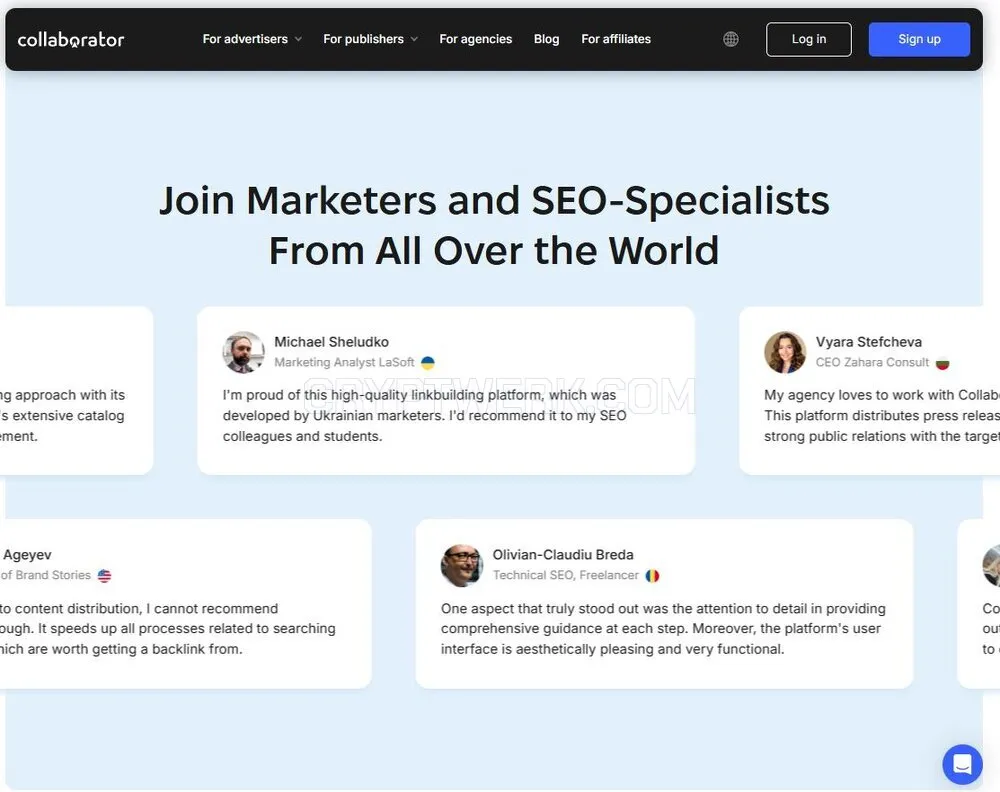Click the Bulgaria flag beside Zahara Consult
This screenshot has height=792, width=1000.
coord(943,363)
